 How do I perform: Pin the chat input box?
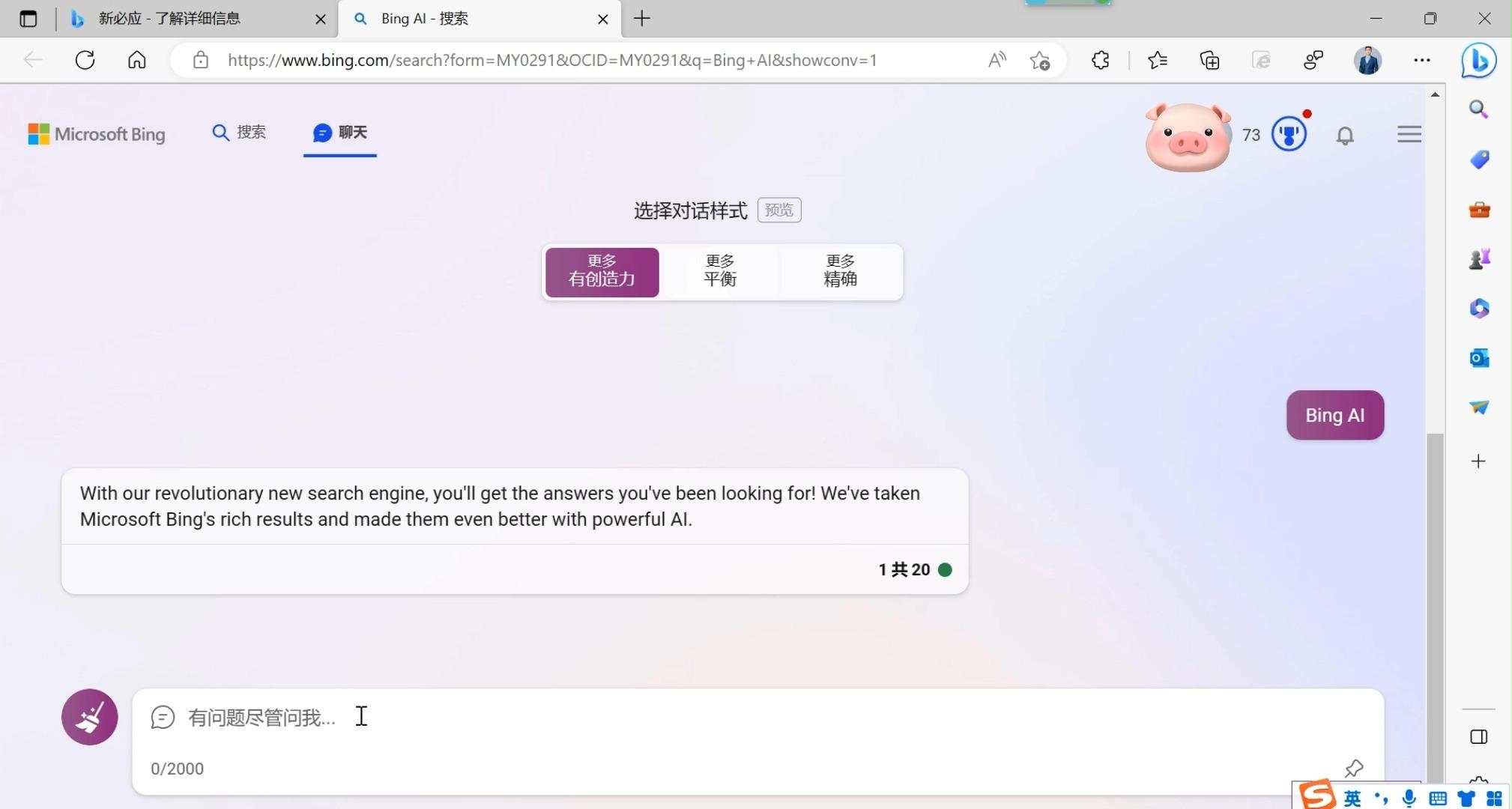point(1354,769)
